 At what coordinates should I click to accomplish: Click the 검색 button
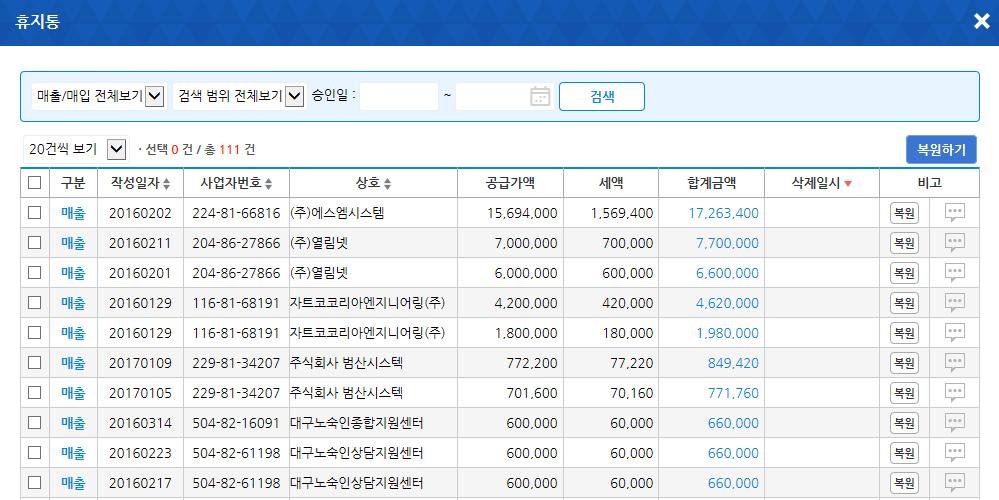(601, 96)
